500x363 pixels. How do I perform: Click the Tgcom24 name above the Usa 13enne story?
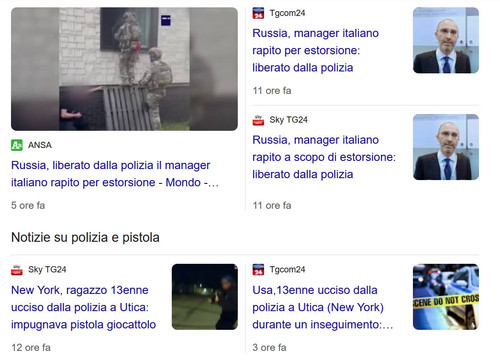pyautogui.click(x=287, y=269)
